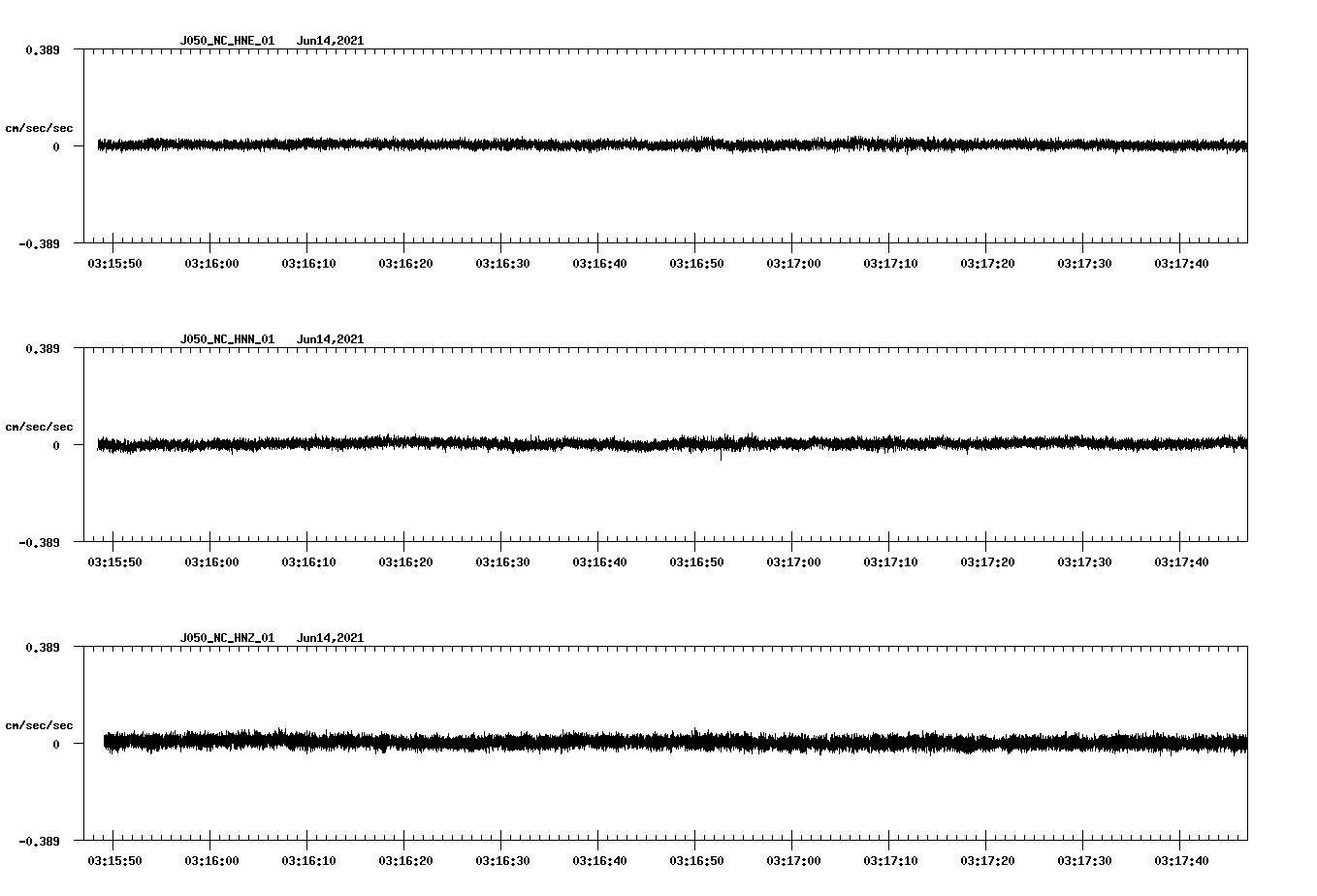Click 03:17:20 time label under HNN plot
Screen dimensions: 1317x896
tap(987, 561)
